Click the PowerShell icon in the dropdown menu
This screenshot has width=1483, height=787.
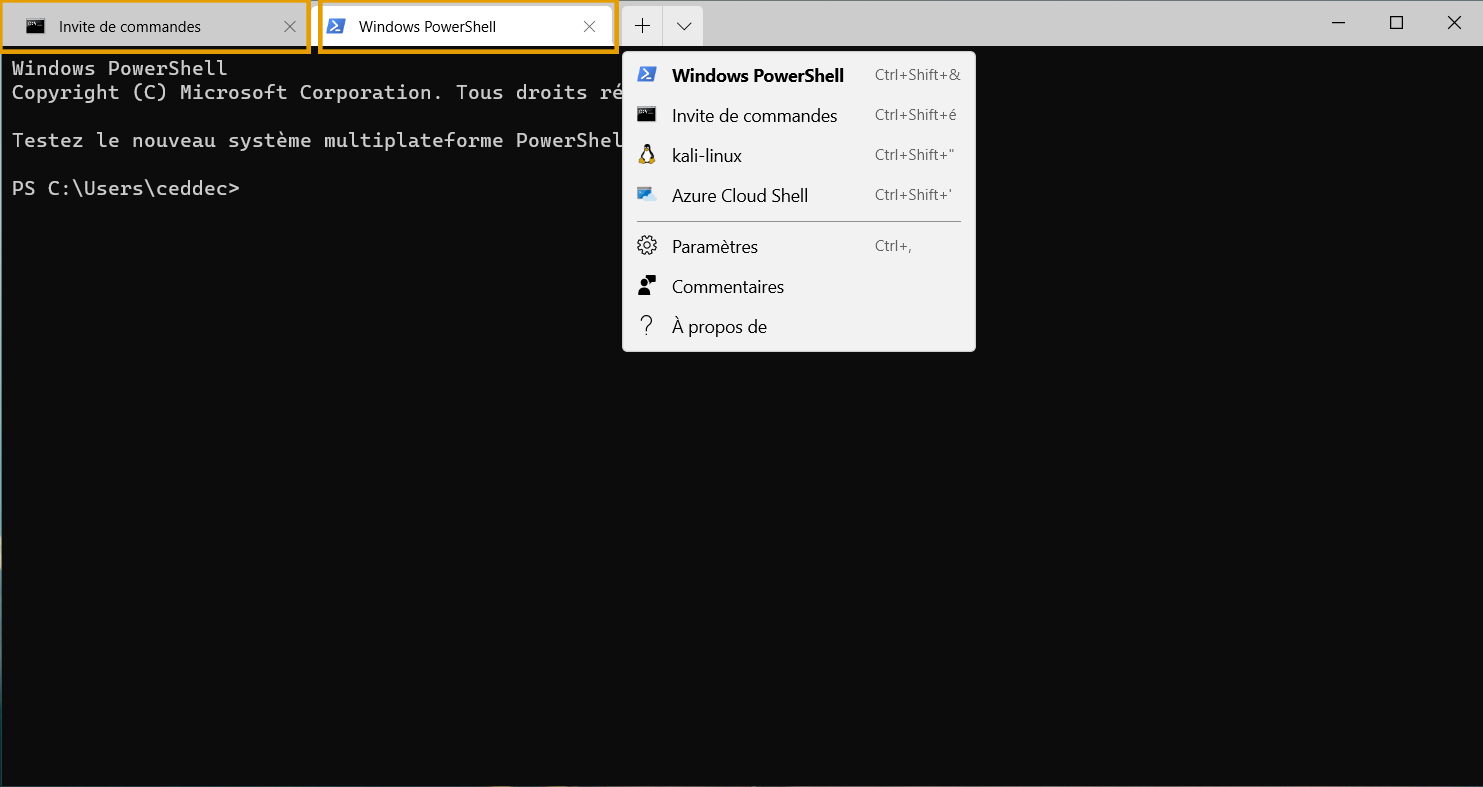point(647,75)
